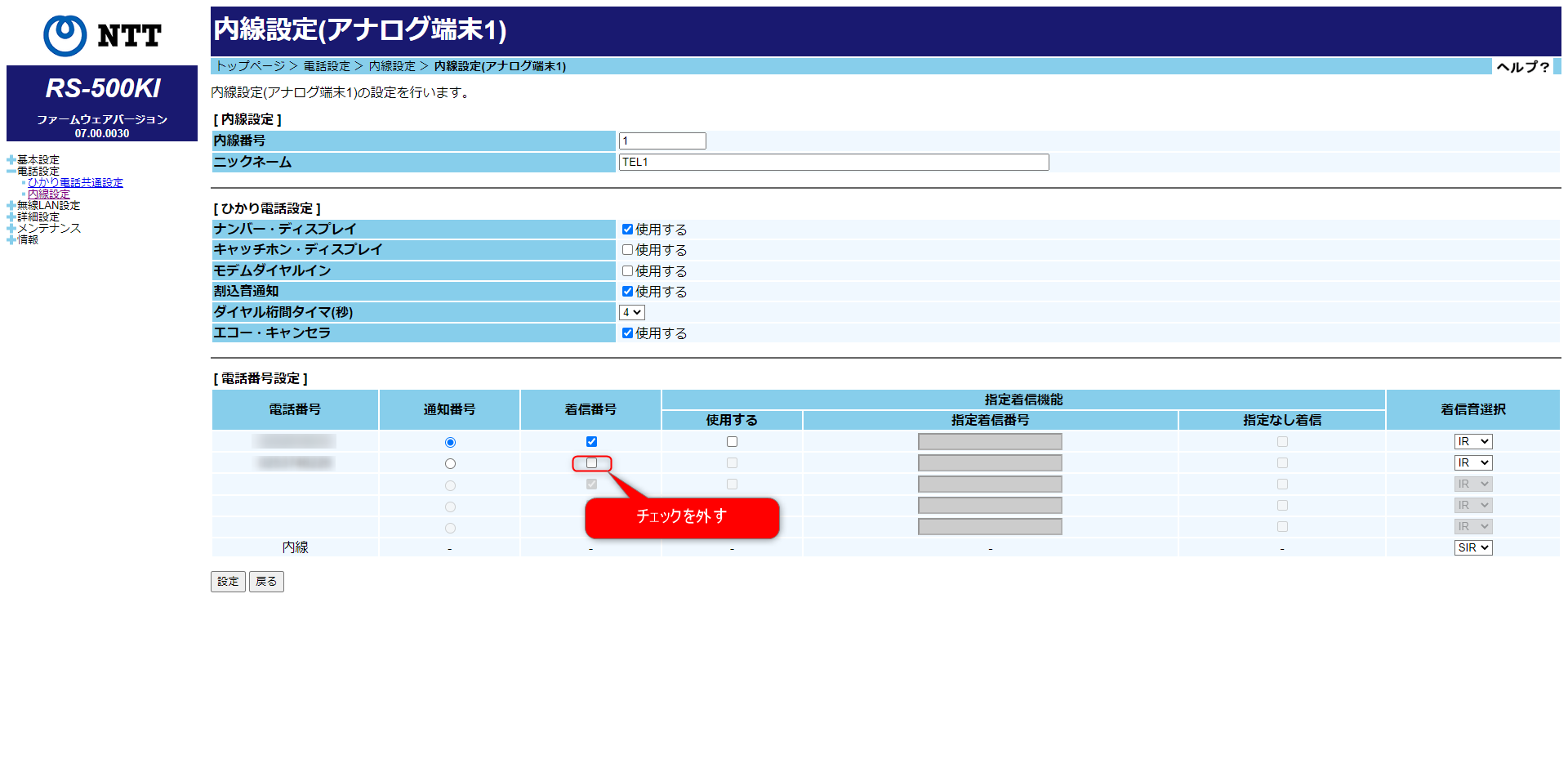The height and width of the screenshot is (759, 1568).
Task: Open the ひかり電話共通設定 sidebar link
Action: point(75,183)
